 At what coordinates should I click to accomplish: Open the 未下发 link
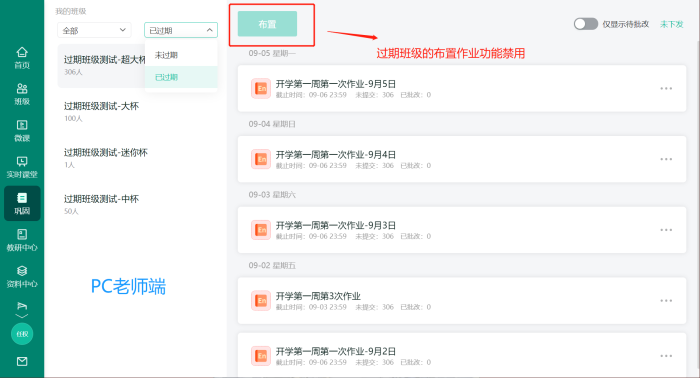pyautogui.click(x=671, y=24)
